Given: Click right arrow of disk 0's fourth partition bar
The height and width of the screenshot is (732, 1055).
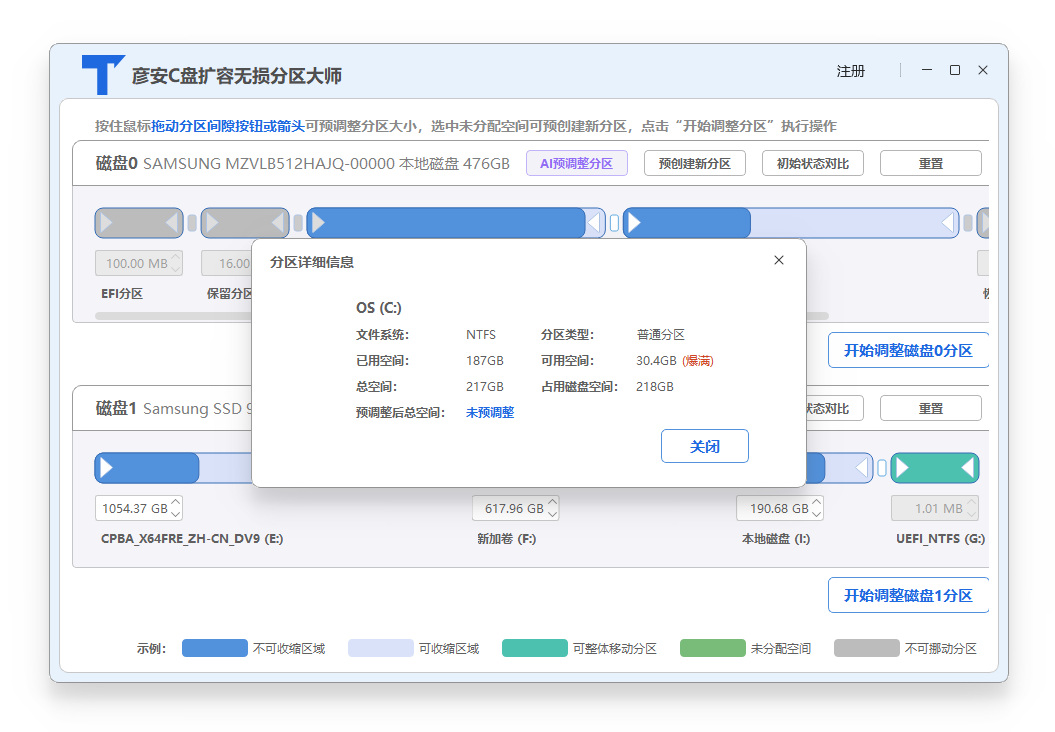Looking at the screenshot, I should [949, 223].
